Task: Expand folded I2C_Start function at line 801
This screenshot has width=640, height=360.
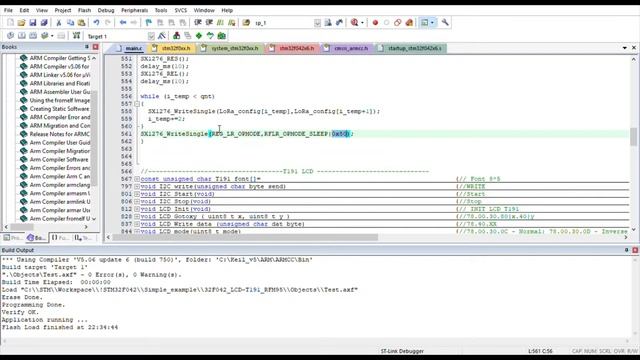Action: (137, 194)
